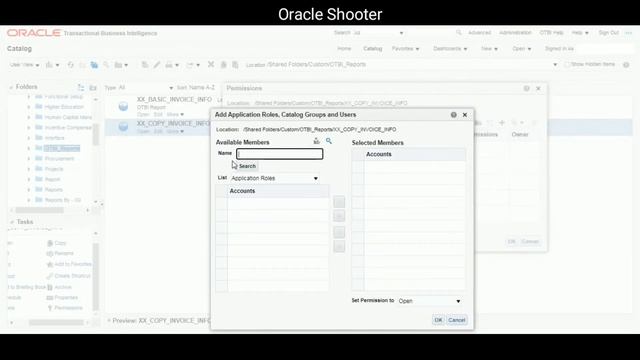Click the third shuttle remove button
The height and width of the screenshot is (360, 640).
(339, 232)
